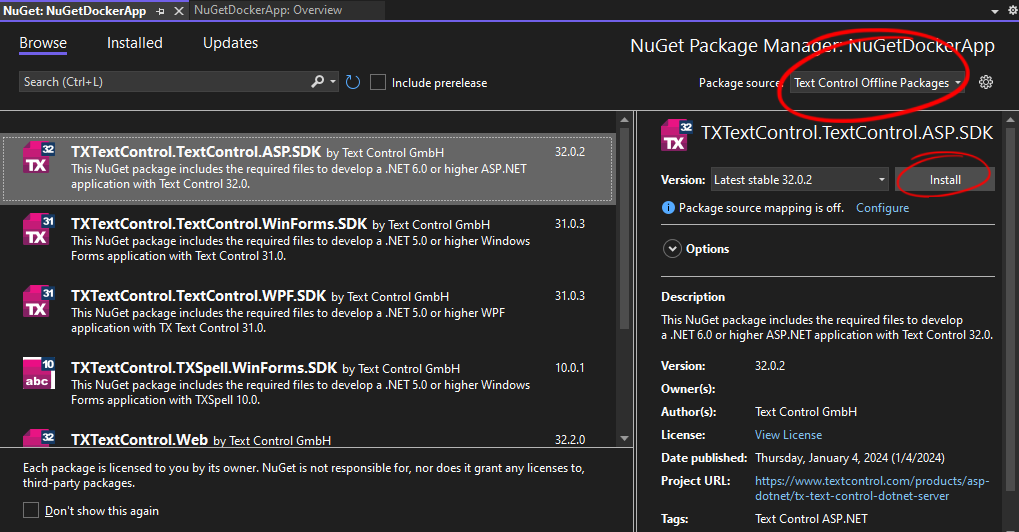Click the Tags value Text Control ASP.NET

click(x=811, y=518)
